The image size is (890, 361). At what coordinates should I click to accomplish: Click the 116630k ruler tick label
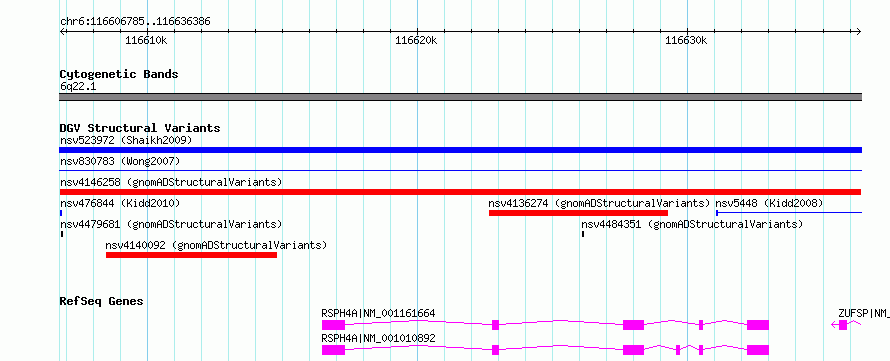point(686,40)
